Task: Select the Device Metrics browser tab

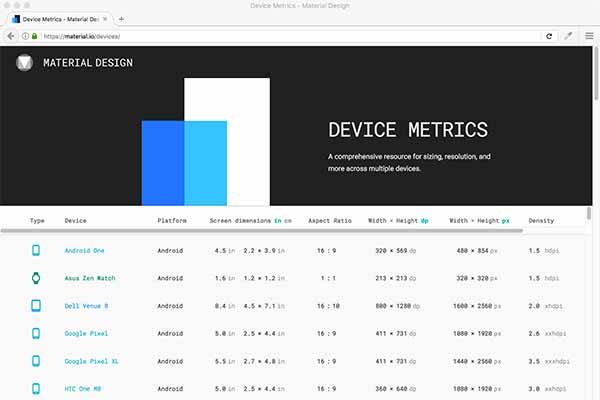Action: (60, 19)
